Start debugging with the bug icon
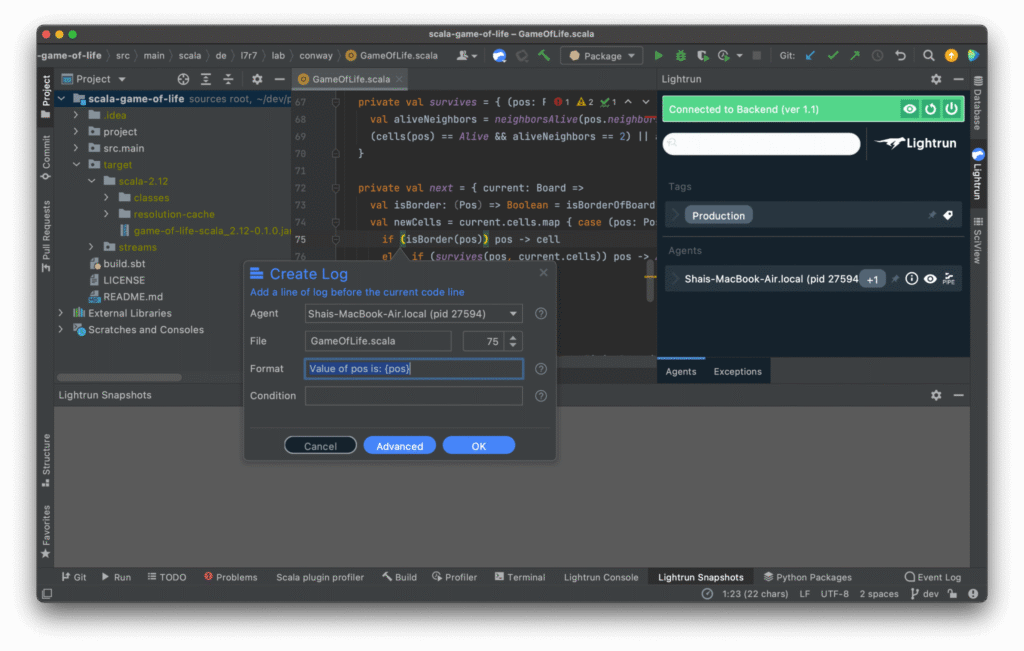Screen dimensions: 1024x651 681,55
